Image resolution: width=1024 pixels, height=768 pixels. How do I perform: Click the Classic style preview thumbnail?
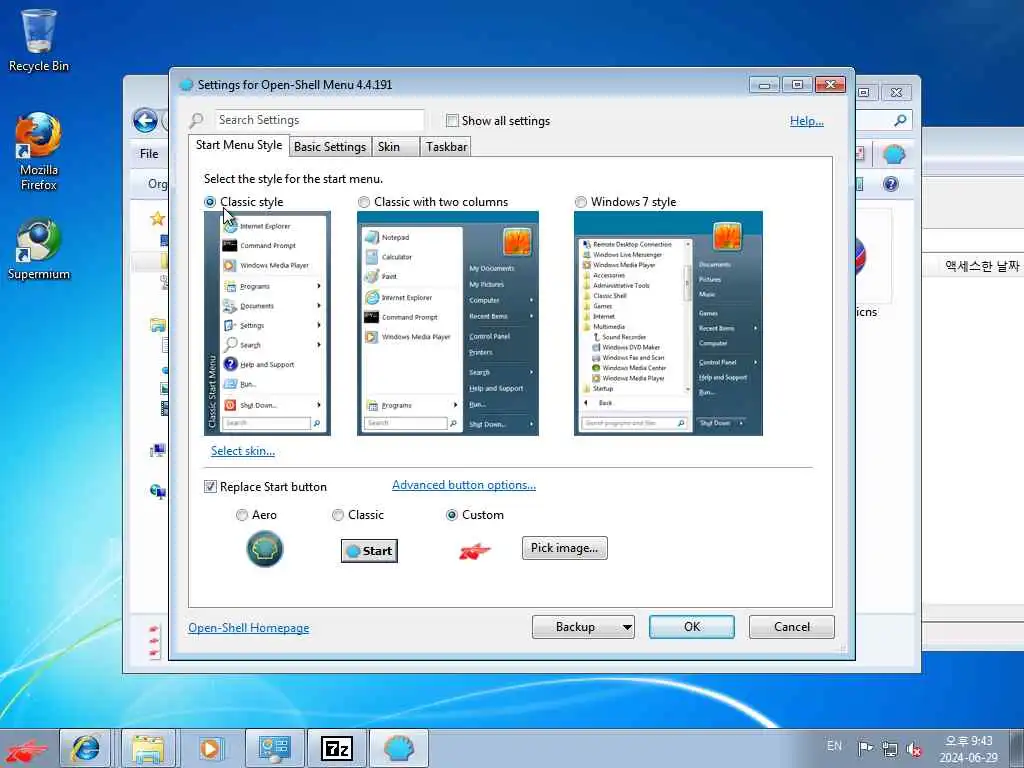[x=267, y=323]
